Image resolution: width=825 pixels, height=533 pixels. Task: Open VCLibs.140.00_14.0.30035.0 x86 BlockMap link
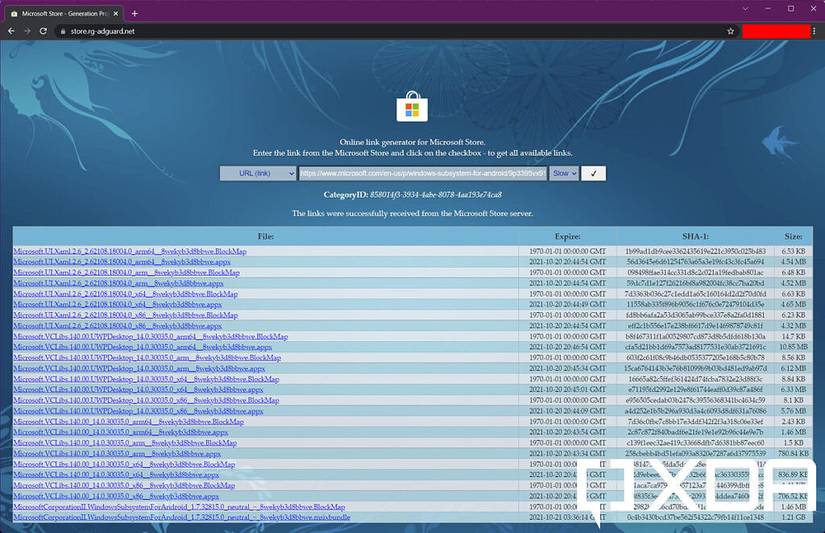pyautogui.click(x=124, y=486)
